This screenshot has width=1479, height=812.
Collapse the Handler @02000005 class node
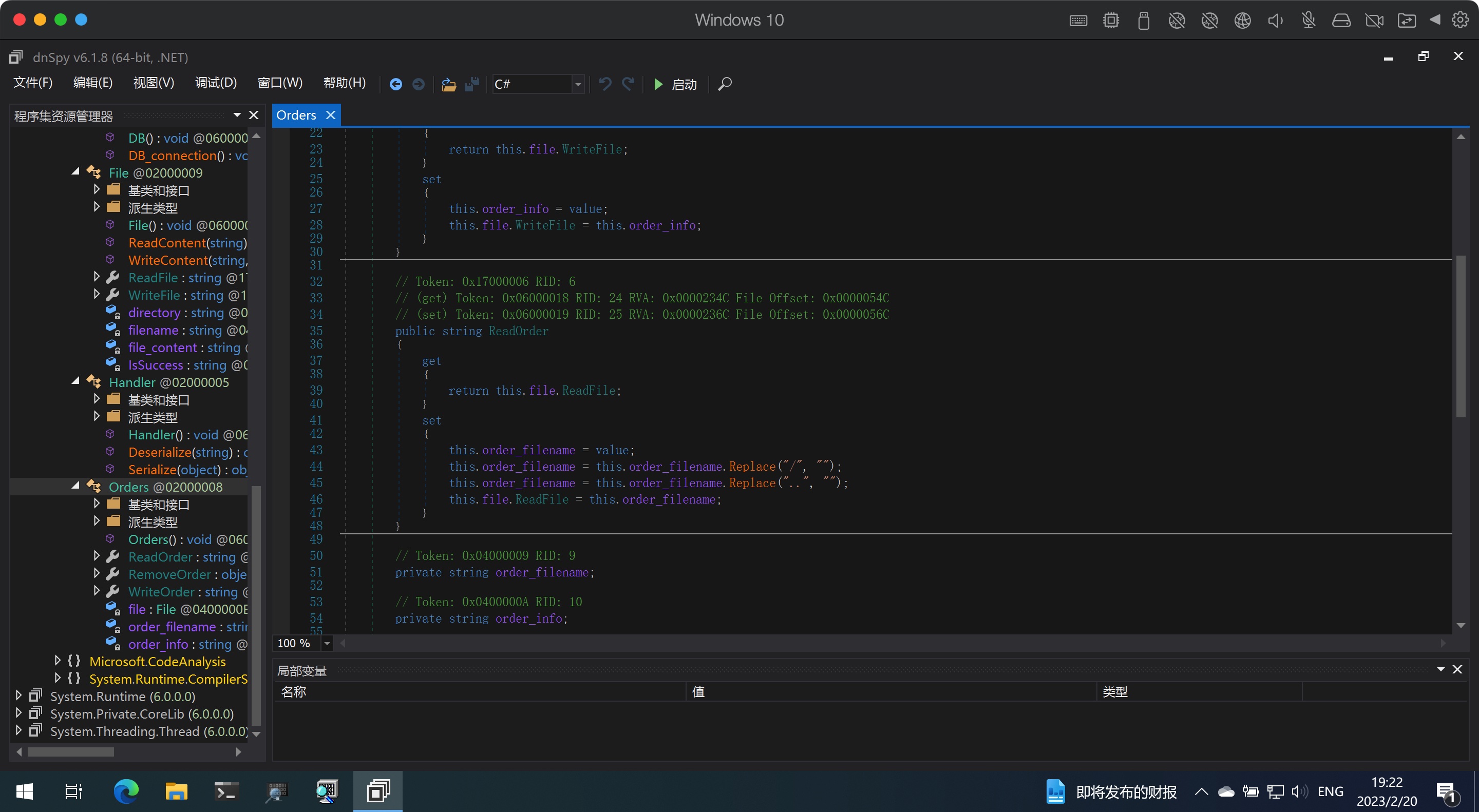click(76, 381)
